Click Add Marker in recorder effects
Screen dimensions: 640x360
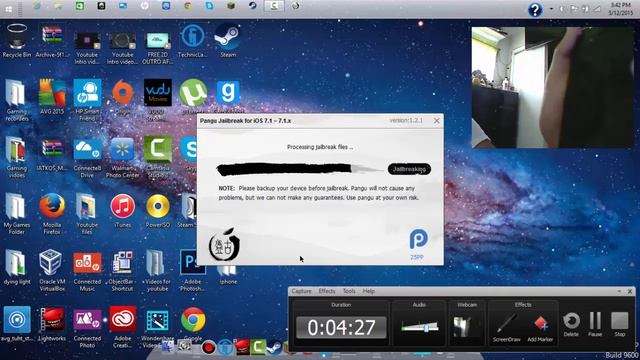tap(540, 328)
